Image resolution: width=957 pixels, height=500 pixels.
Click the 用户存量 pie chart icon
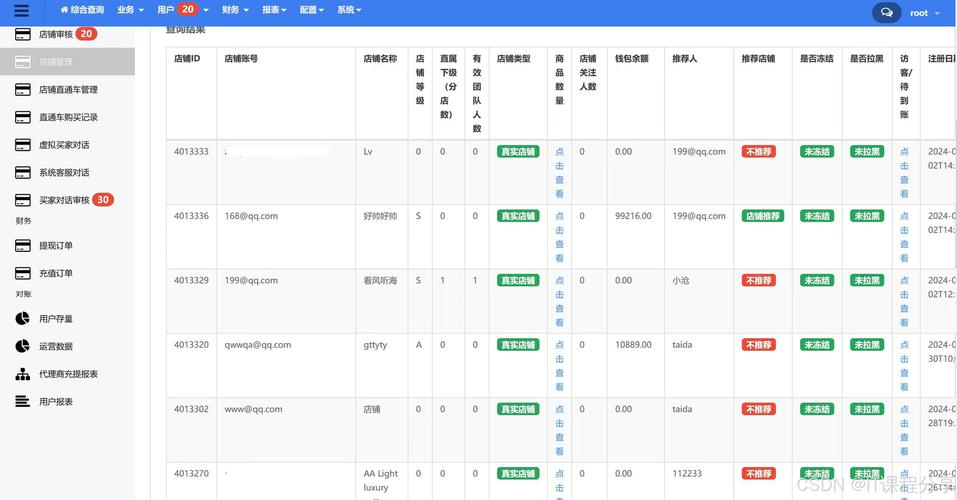click(23, 319)
